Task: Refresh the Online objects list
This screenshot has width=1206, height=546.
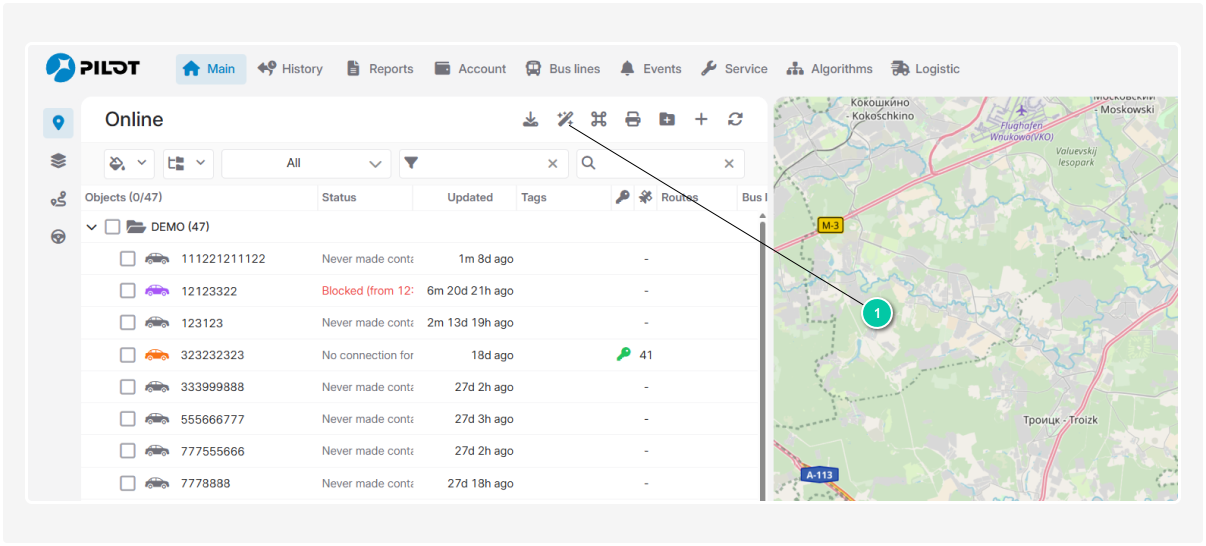Action: [x=735, y=119]
